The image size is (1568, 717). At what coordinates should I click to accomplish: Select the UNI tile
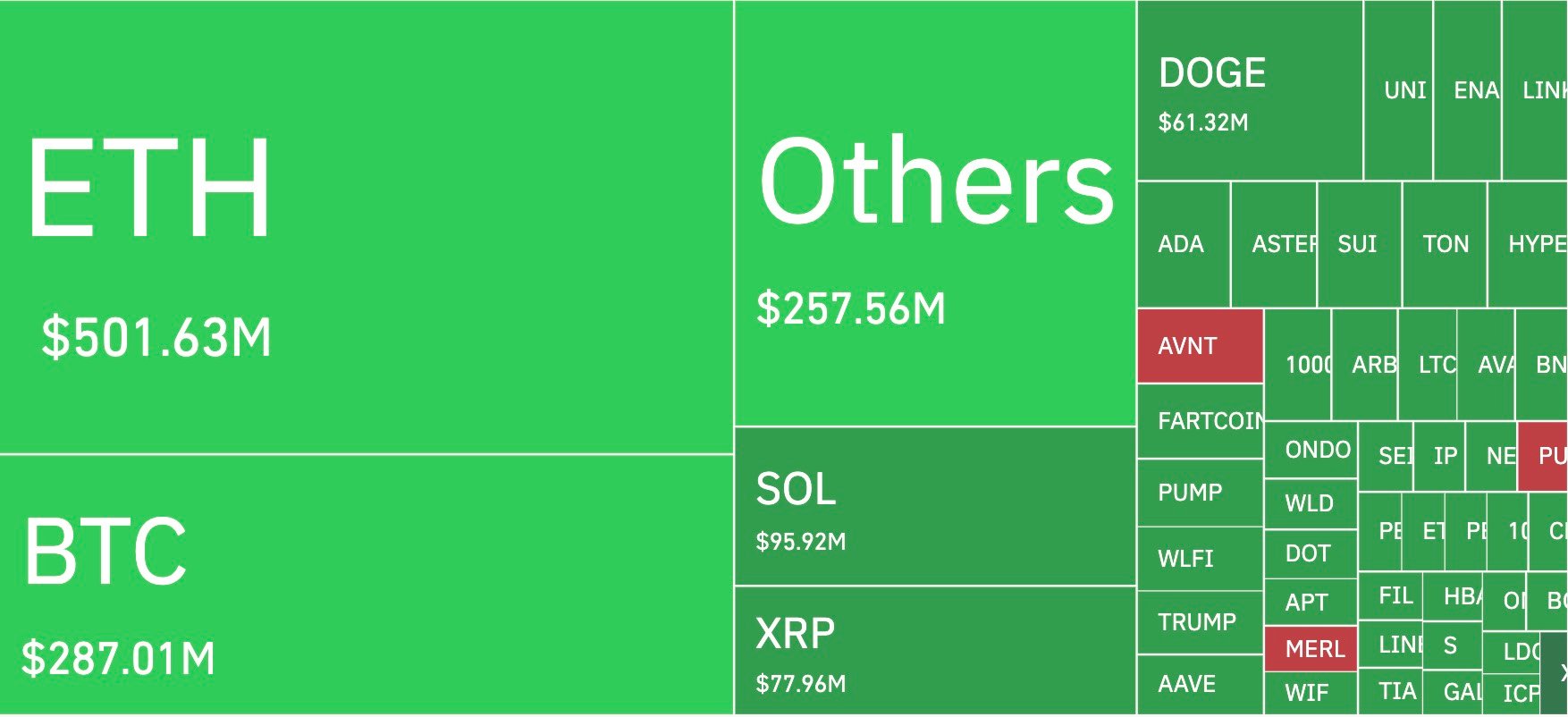[x=1399, y=91]
